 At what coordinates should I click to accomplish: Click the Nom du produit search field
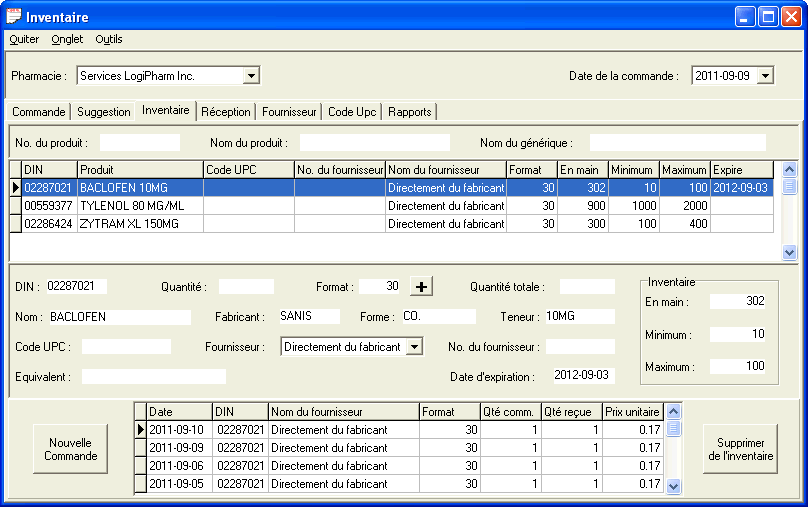coord(374,143)
